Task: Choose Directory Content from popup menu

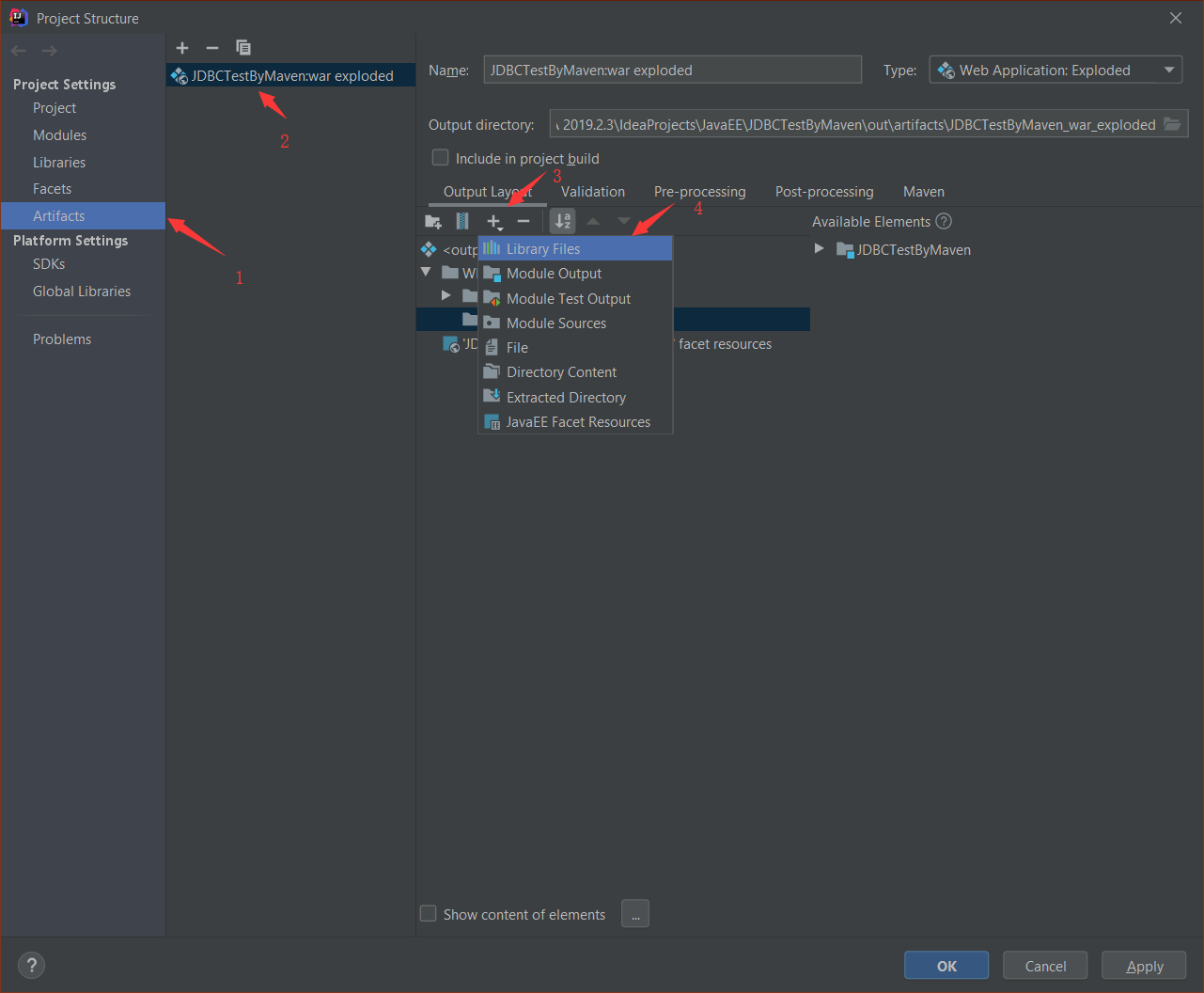Action: [x=575, y=372]
